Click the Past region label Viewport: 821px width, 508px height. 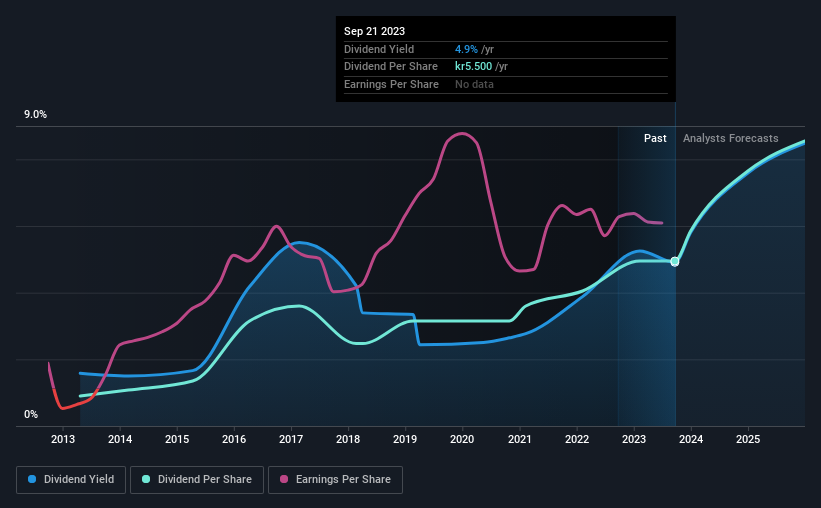coord(655,138)
